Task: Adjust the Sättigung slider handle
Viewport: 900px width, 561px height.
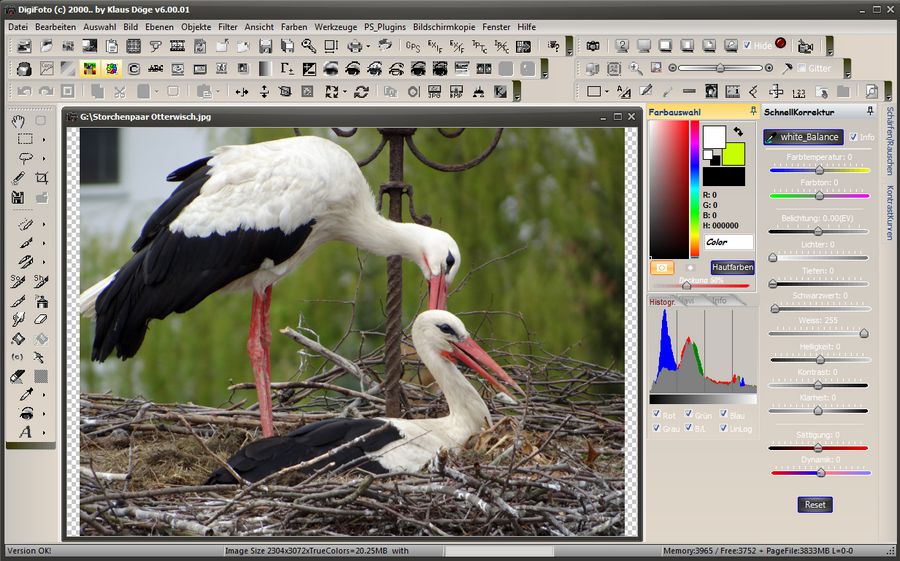Action: point(819,447)
